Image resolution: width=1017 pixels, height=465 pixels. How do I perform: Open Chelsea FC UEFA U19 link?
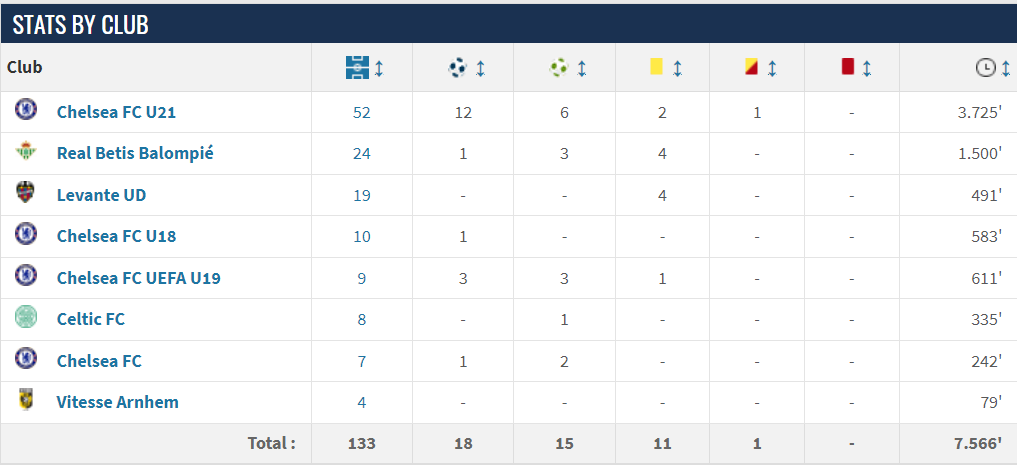click(x=139, y=278)
